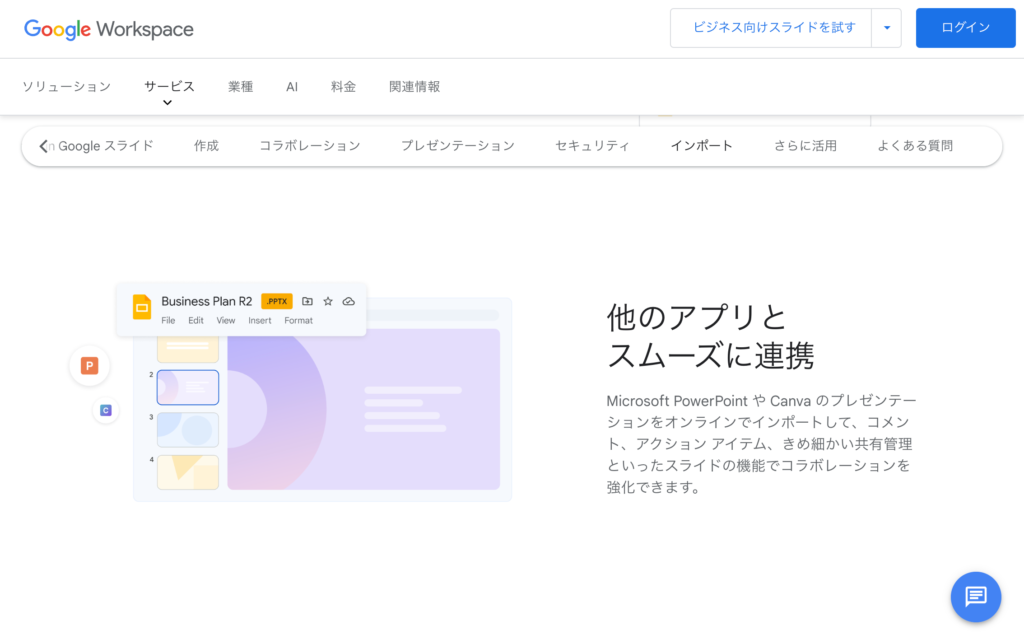Open dropdown arrow next to ビジネス向けスライドを試す
Screen dimensions: 1024x644
tap(887, 28)
